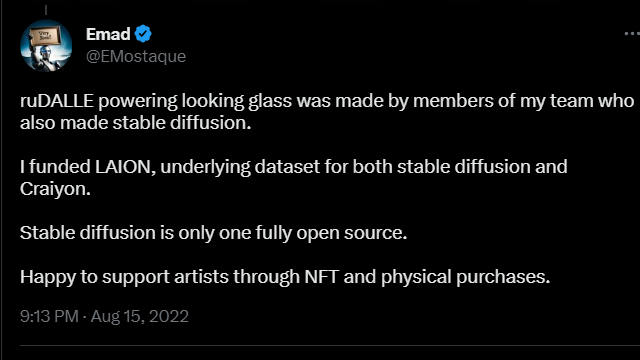This screenshot has height=360, width=640.
Task: Click the sign held up in avatar image
Action: [46, 36]
